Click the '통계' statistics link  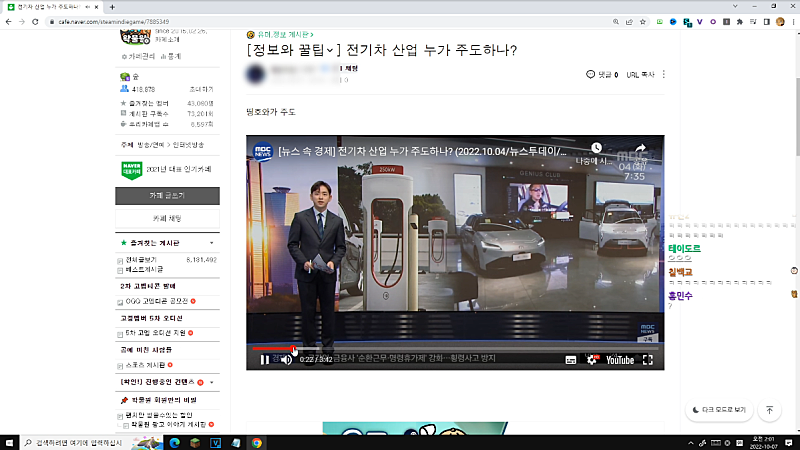tap(171, 57)
